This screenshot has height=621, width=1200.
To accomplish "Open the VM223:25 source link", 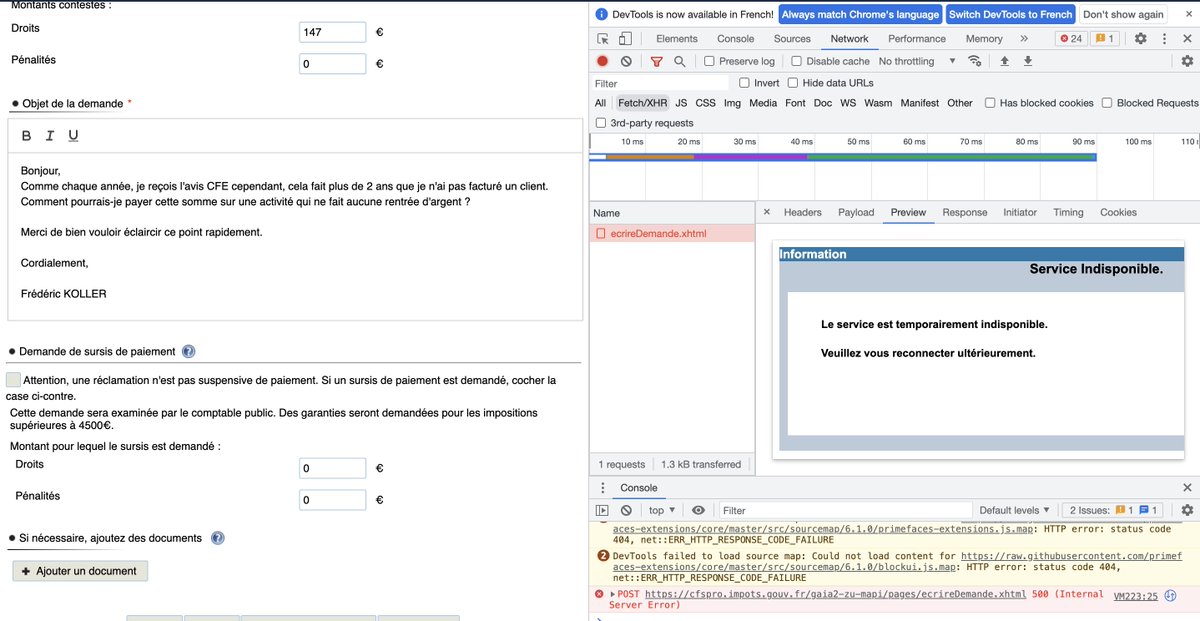I will [1135, 595].
